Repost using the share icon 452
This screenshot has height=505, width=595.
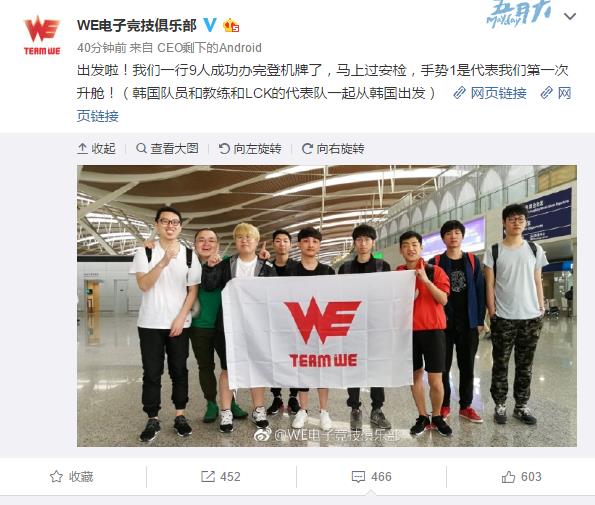point(221,477)
